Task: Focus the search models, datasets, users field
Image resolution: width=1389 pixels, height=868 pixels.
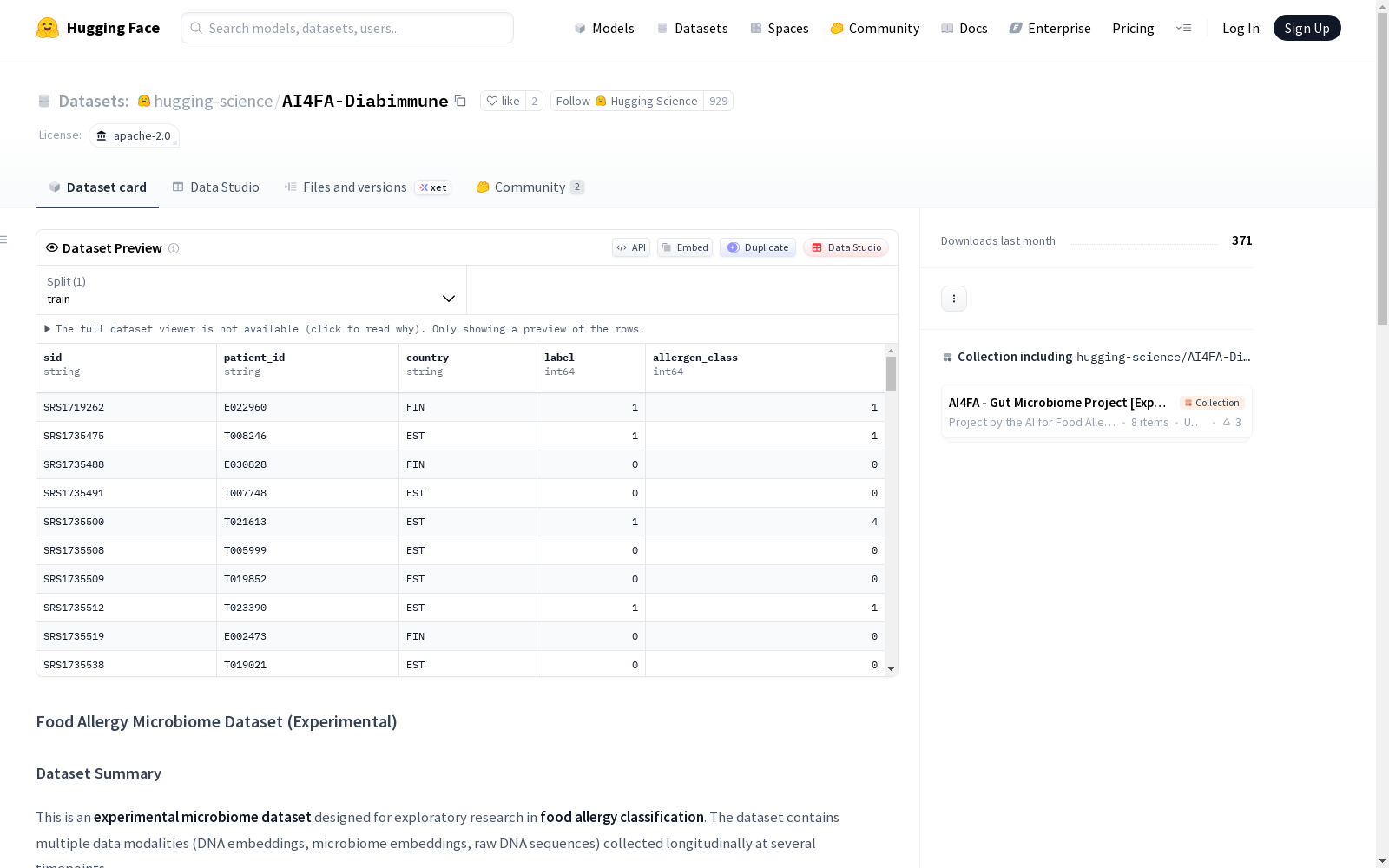Action: coord(347,28)
